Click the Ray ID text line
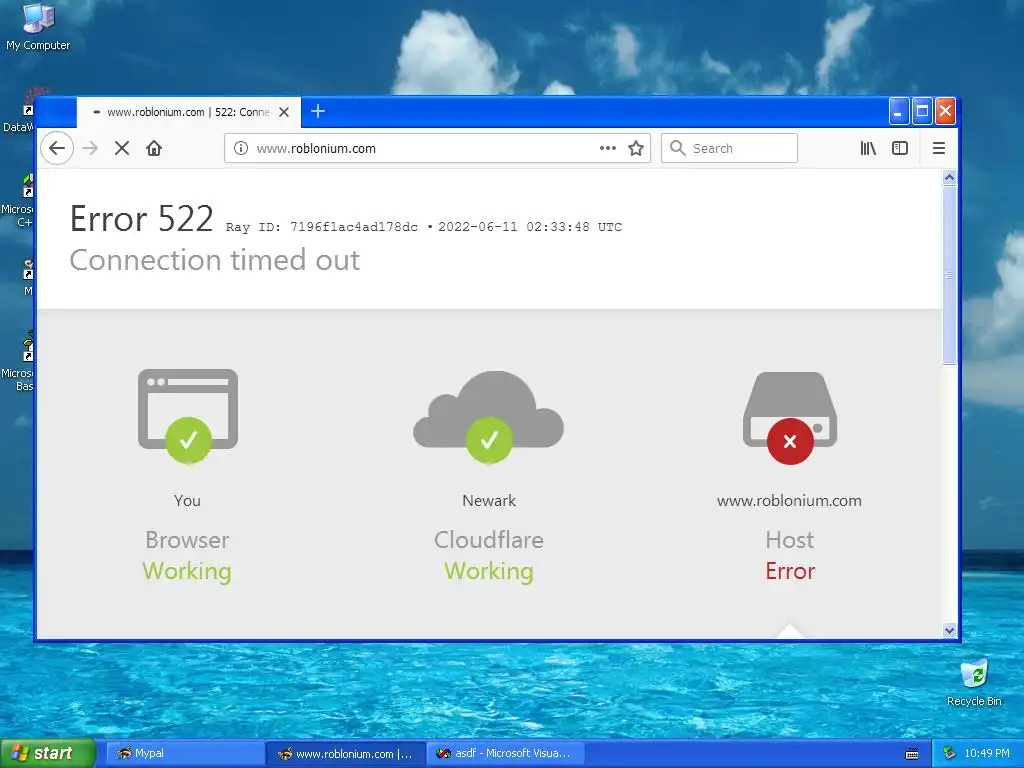This screenshot has width=1024, height=768. 424,227
